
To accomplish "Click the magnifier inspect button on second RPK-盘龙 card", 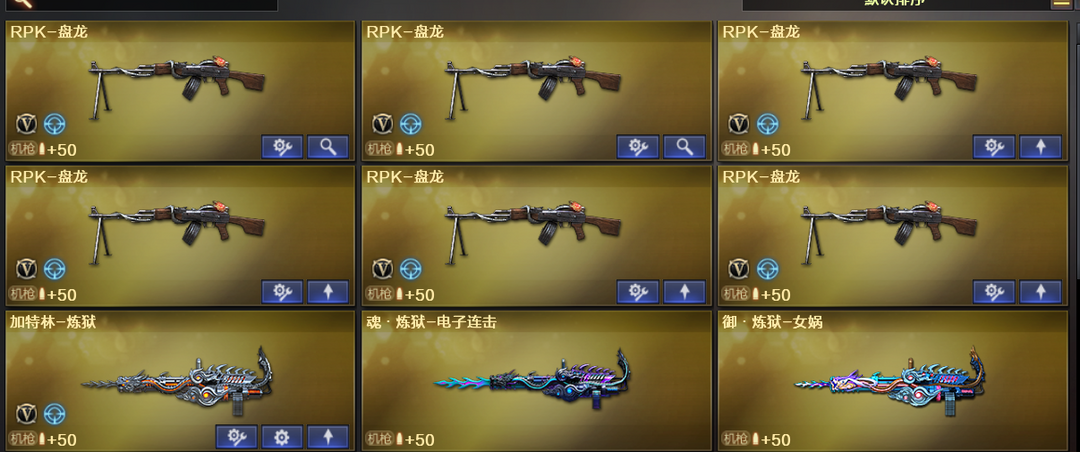I will pyautogui.click(x=684, y=147).
